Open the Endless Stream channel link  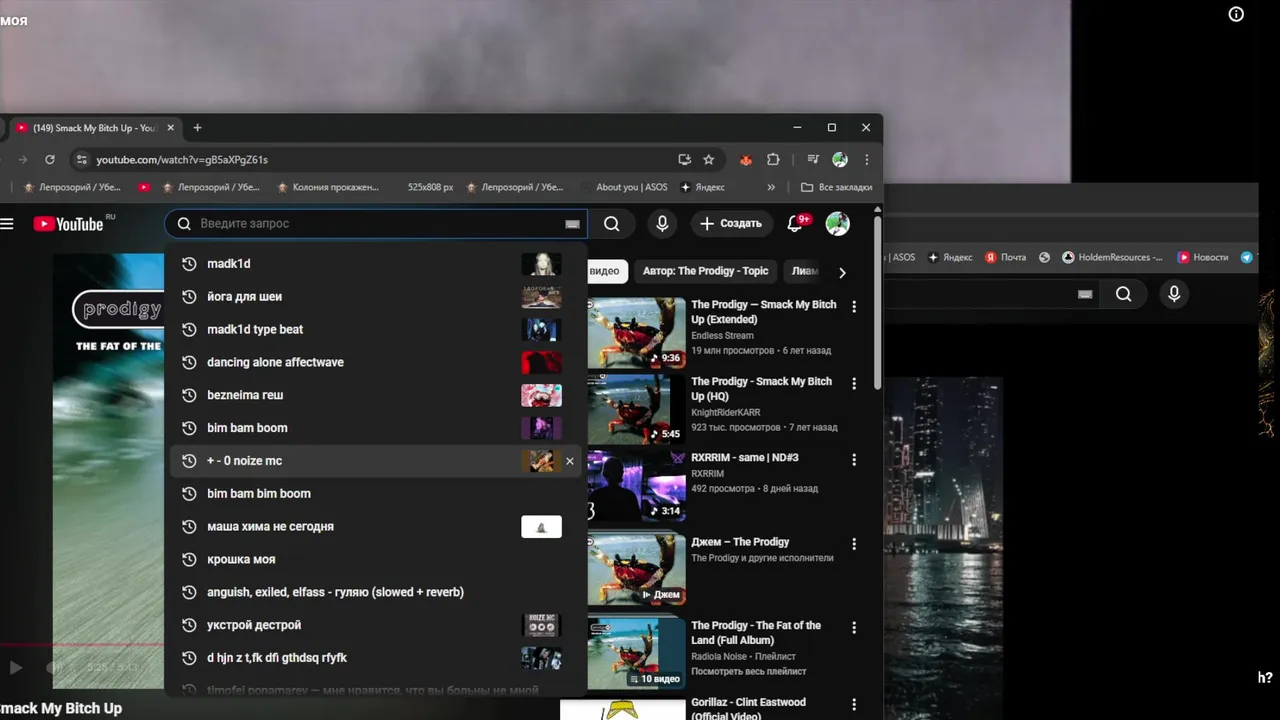click(722, 336)
